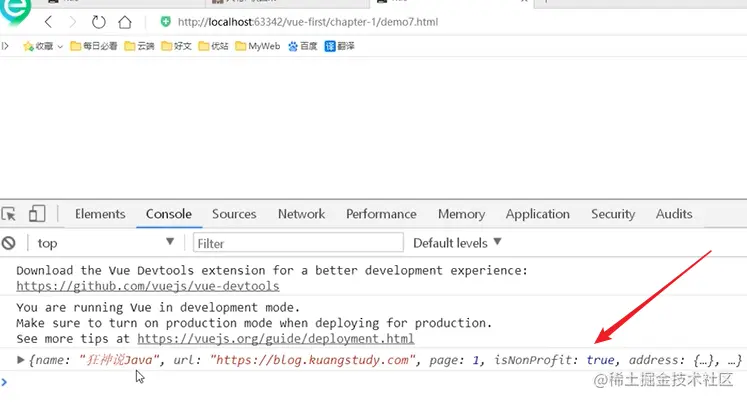Switch to the Performance tab
747x402 pixels.
pyautogui.click(x=381, y=214)
